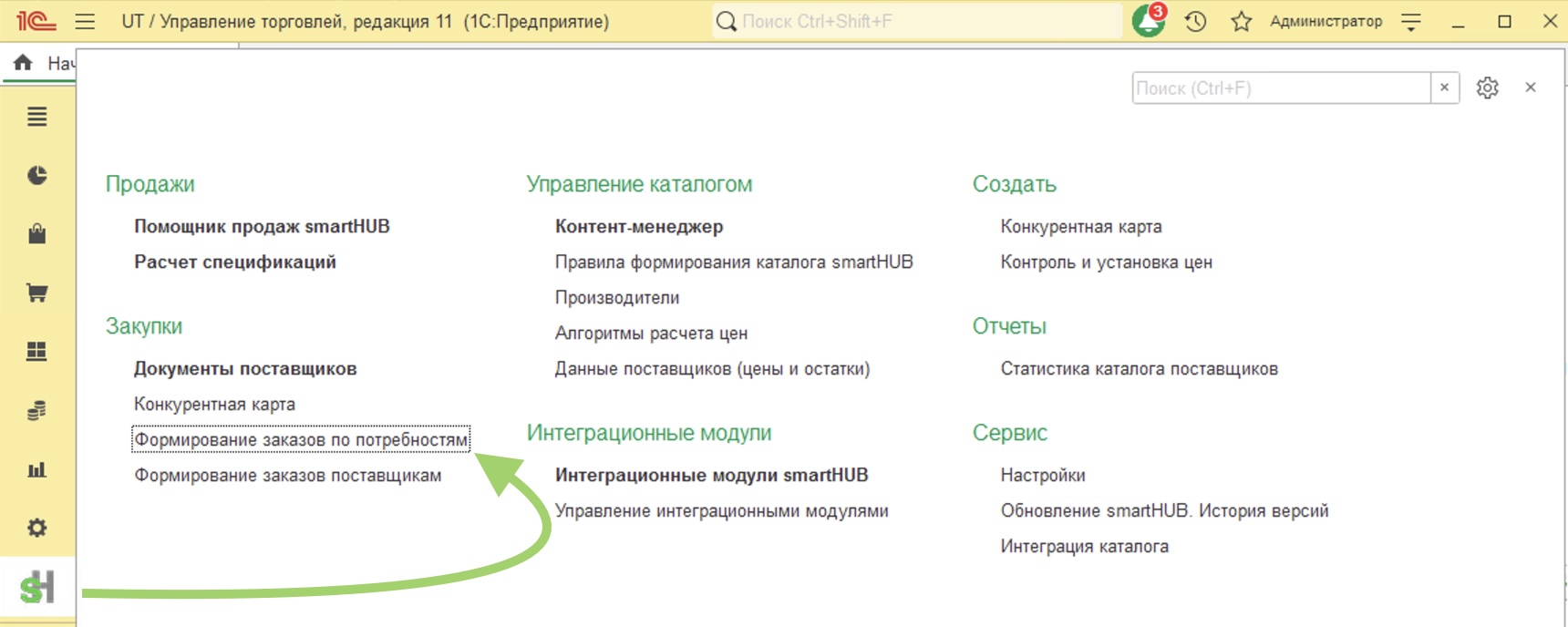Open the smartHUB SH section in sidebar
The image size is (1568, 627).
[37, 587]
